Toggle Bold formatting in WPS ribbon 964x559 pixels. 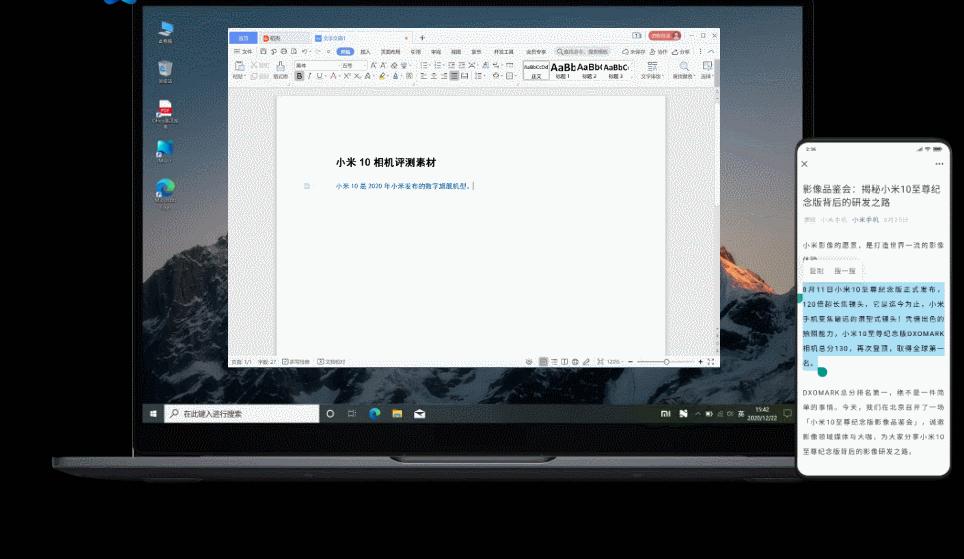(x=299, y=76)
